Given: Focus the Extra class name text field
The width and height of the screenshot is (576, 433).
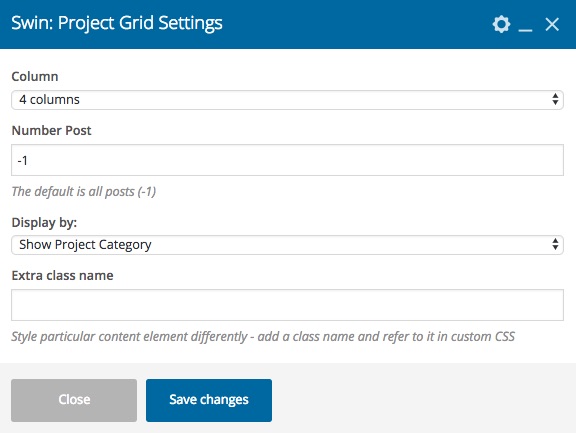Looking at the screenshot, I should [x=287, y=305].
